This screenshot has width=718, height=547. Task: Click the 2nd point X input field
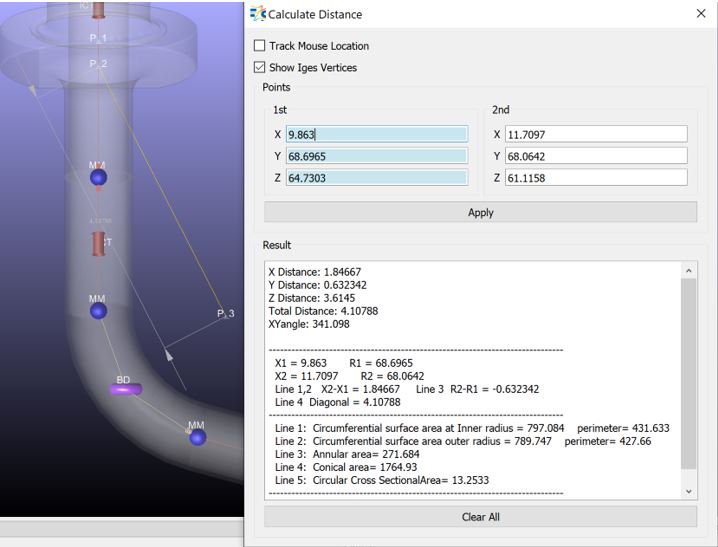[596, 134]
